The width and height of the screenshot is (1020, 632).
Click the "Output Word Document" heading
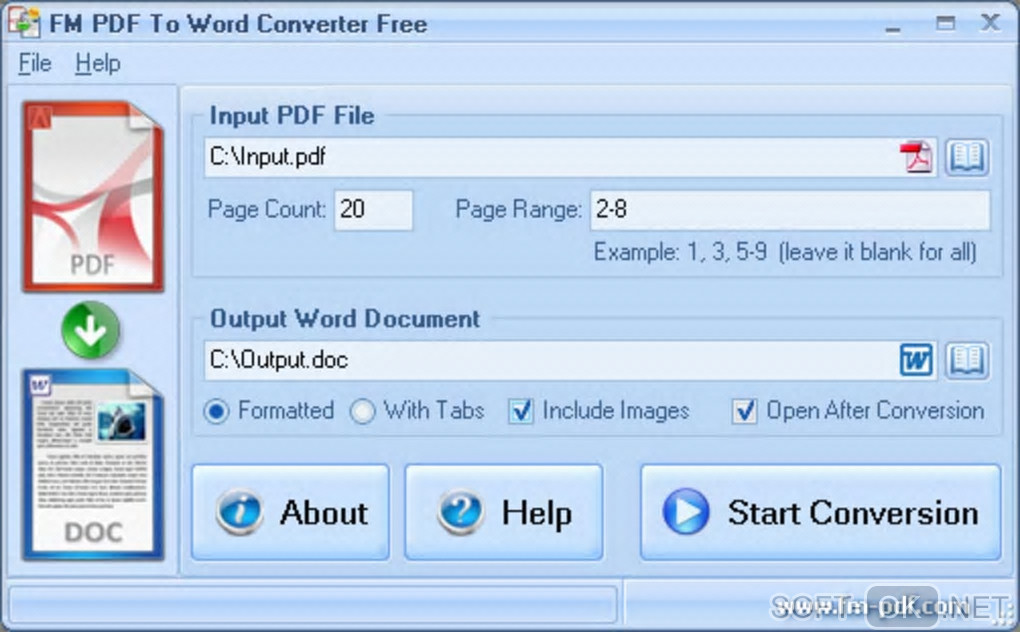pos(345,319)
